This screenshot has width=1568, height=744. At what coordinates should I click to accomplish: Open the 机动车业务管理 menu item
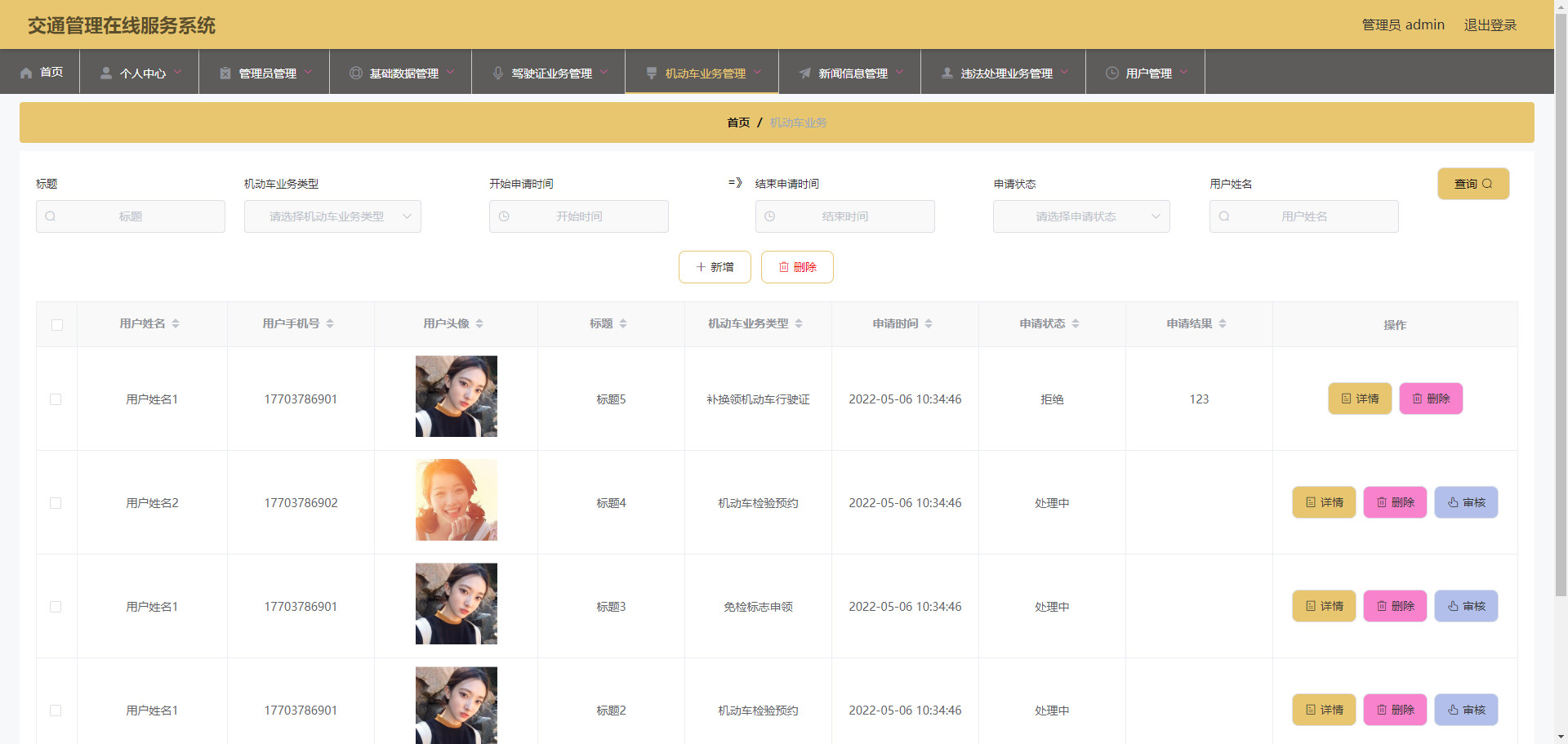click(702, 72)
